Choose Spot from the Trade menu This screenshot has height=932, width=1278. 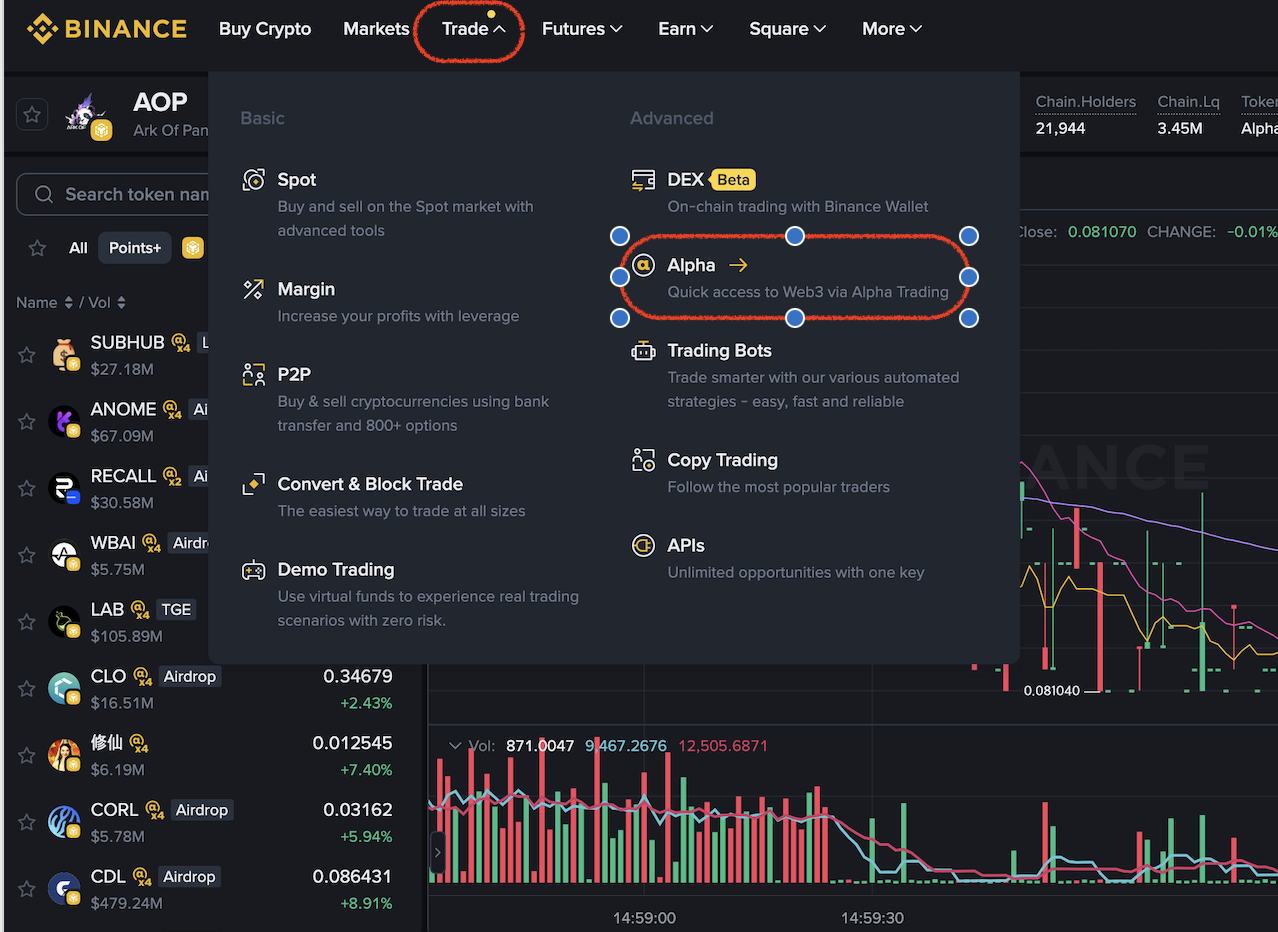pyautogui.click(x=297, y=180)
